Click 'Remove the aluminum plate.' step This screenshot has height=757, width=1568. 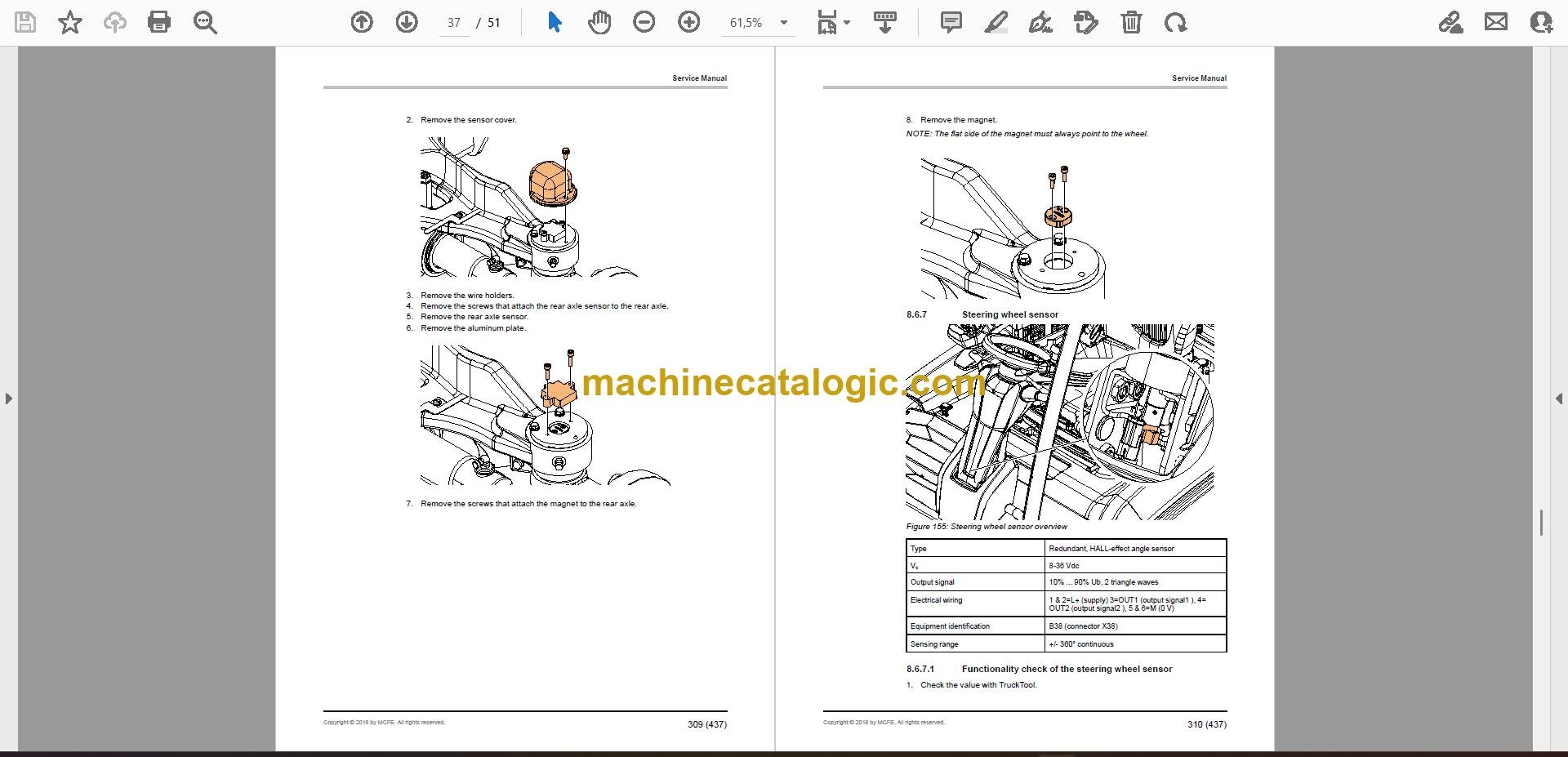pos(473,328)
